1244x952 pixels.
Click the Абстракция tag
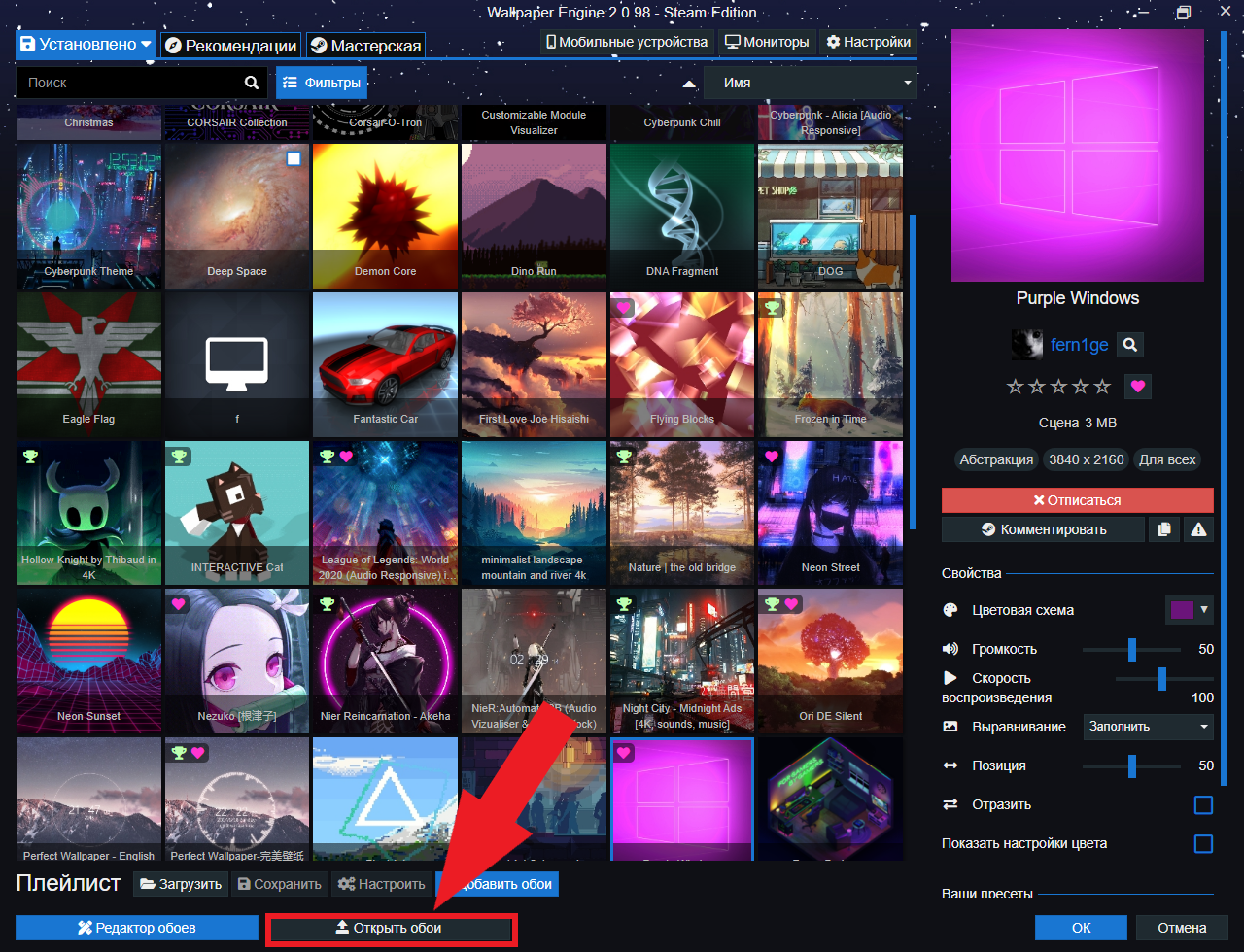[x=997, y=459]
